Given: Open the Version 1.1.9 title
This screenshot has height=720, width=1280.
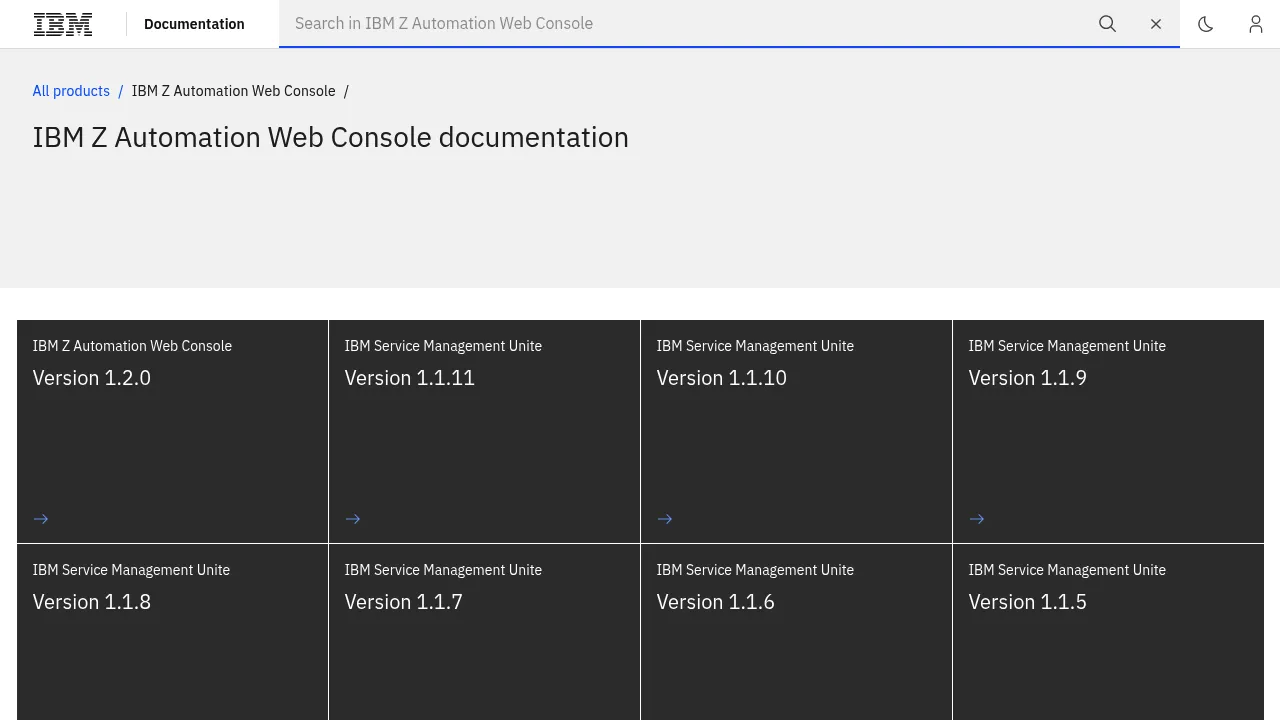Looking at the screenshot, I should pos(1028,378).
